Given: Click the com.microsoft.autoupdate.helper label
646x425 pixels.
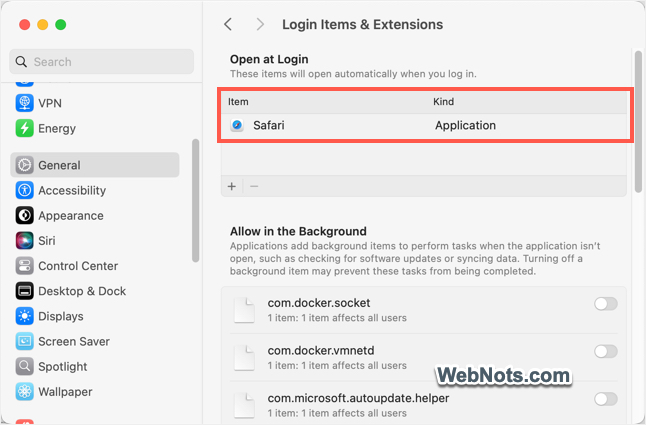Looking at the screenshot, I should coord(358,398).
